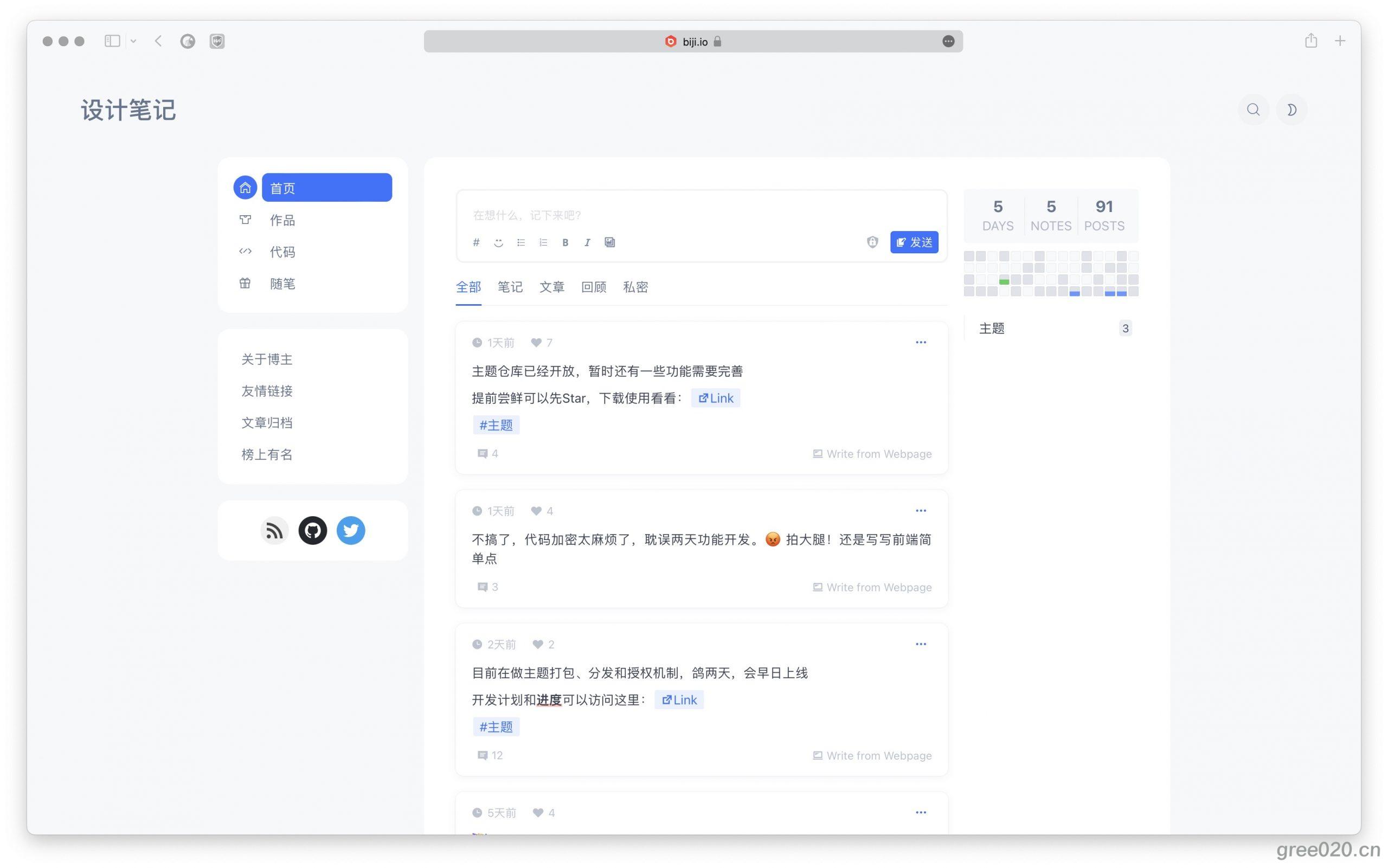Open the 友情链接 page link
The image size is (1388, 868).
click(x=266, y=391)
